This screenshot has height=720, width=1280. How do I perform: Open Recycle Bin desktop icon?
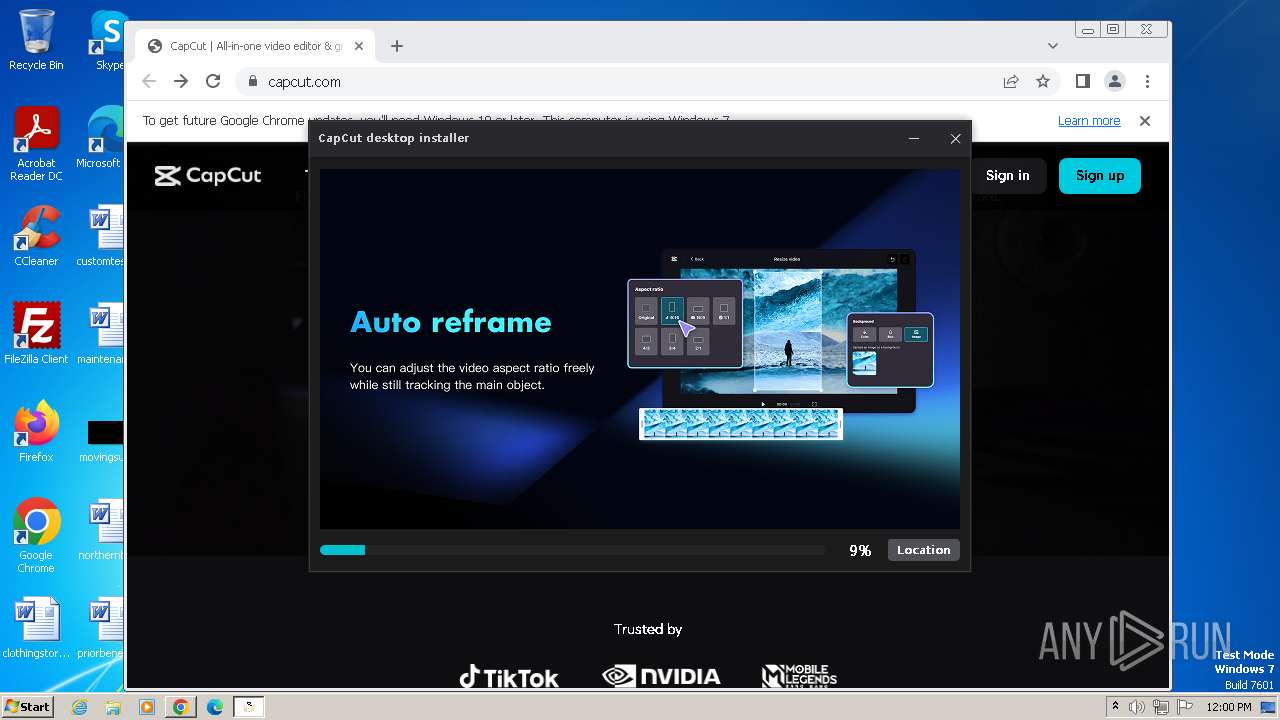click(x=36, y=40)
